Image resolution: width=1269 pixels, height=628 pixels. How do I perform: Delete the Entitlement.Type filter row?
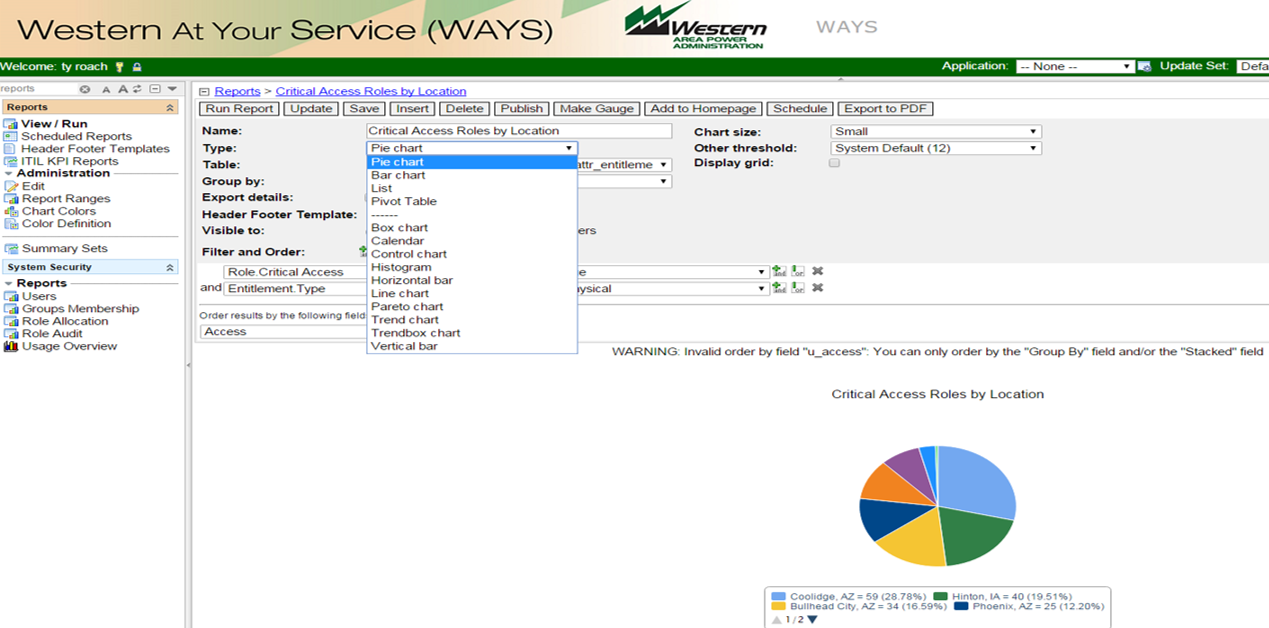coord(817,288)
